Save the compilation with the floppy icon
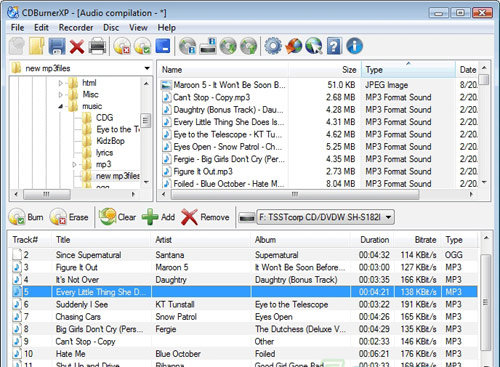The width and height of the screenshot is (500, 367). [57, 46]
